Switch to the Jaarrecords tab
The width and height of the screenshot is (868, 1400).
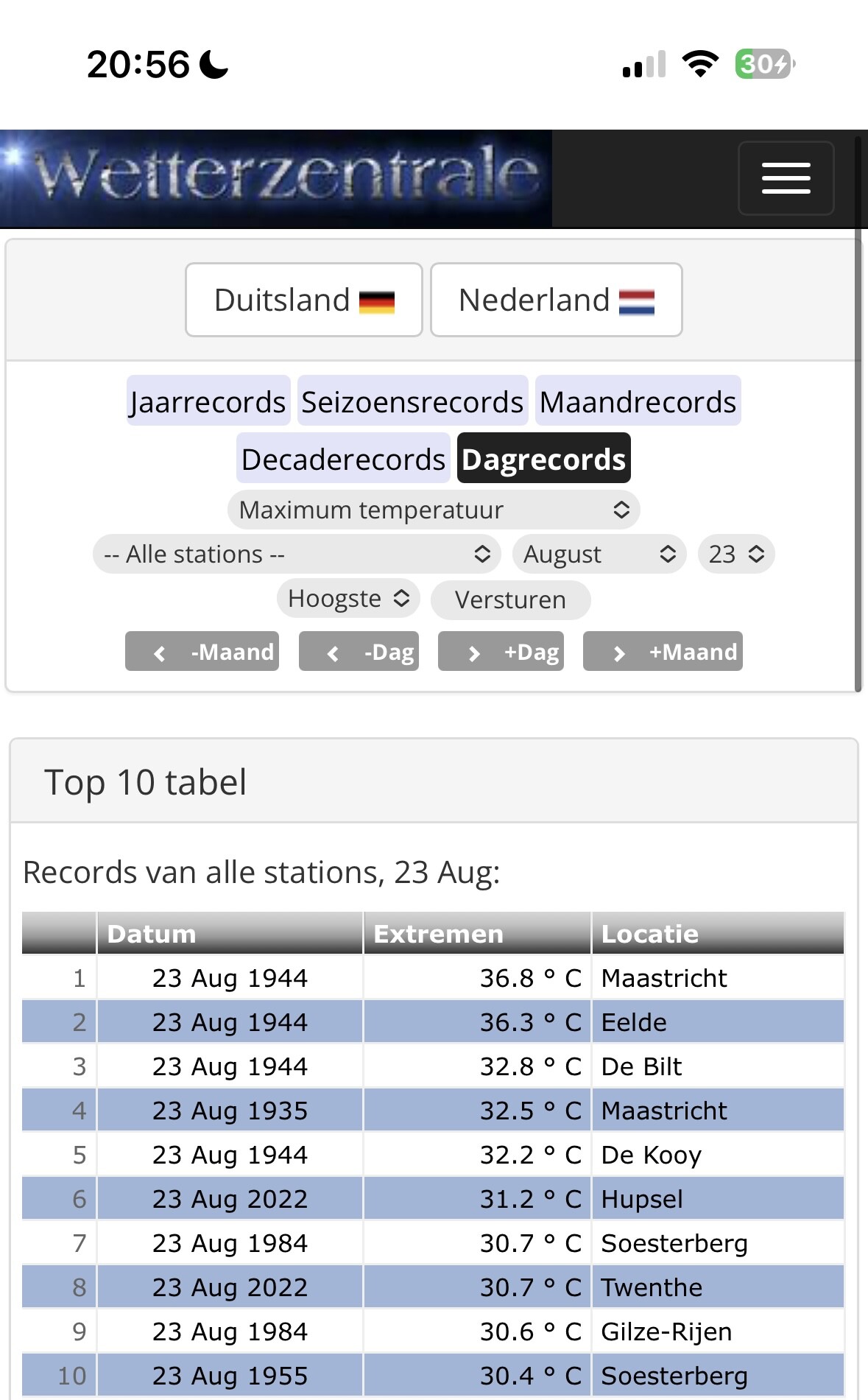(208, 402)
